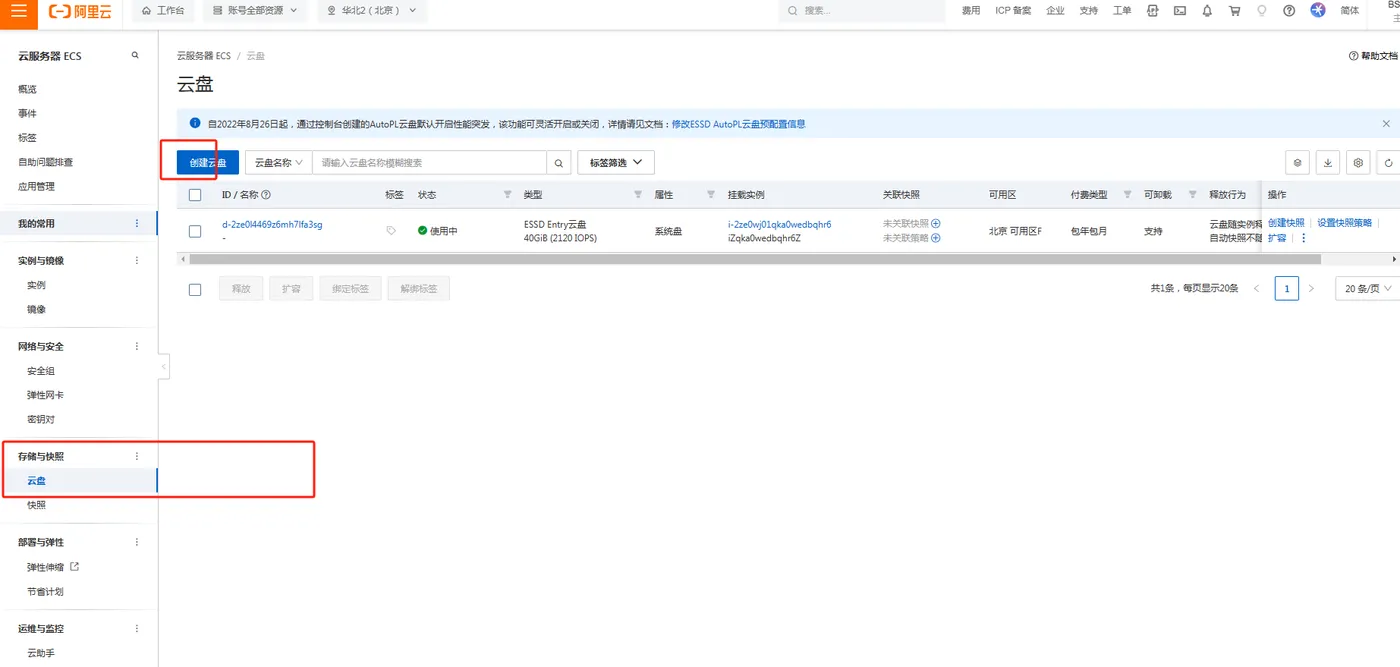Open the 帮助文档 link
The width and height of the screenshot is (1400, 667).
(x=1373, y=56)
